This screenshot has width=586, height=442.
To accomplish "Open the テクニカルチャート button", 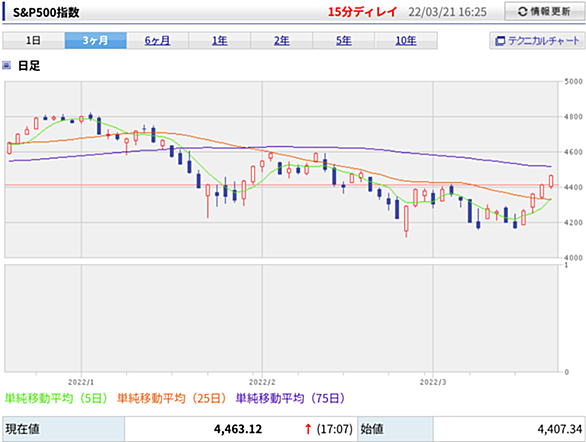I will (x=537, y=40).
